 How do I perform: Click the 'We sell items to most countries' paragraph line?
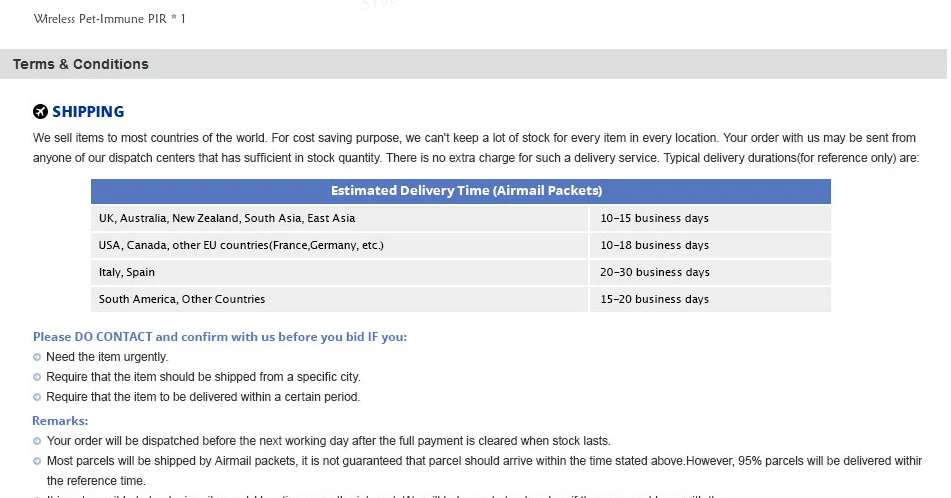[x=474, y=138]
